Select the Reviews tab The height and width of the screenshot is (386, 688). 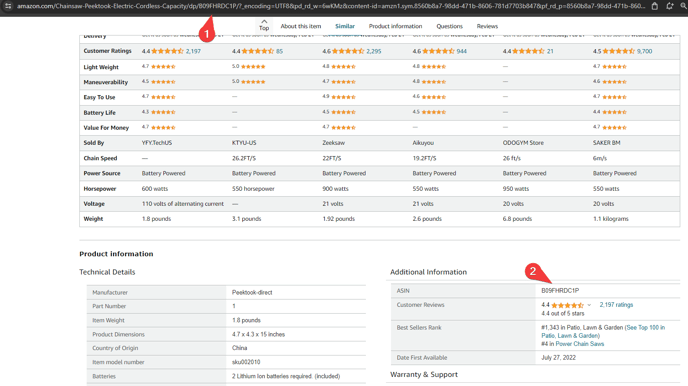click(487, 26)
